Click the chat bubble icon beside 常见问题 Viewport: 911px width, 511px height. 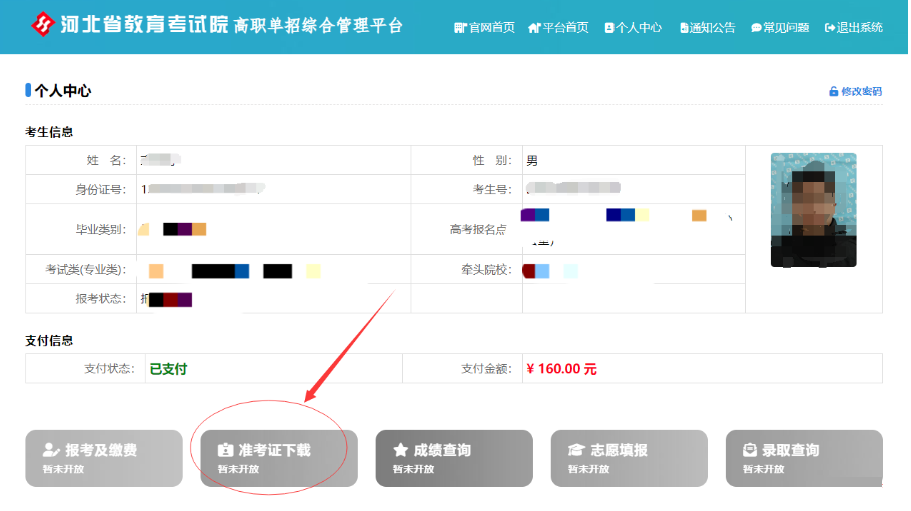[x=756, y=28]
